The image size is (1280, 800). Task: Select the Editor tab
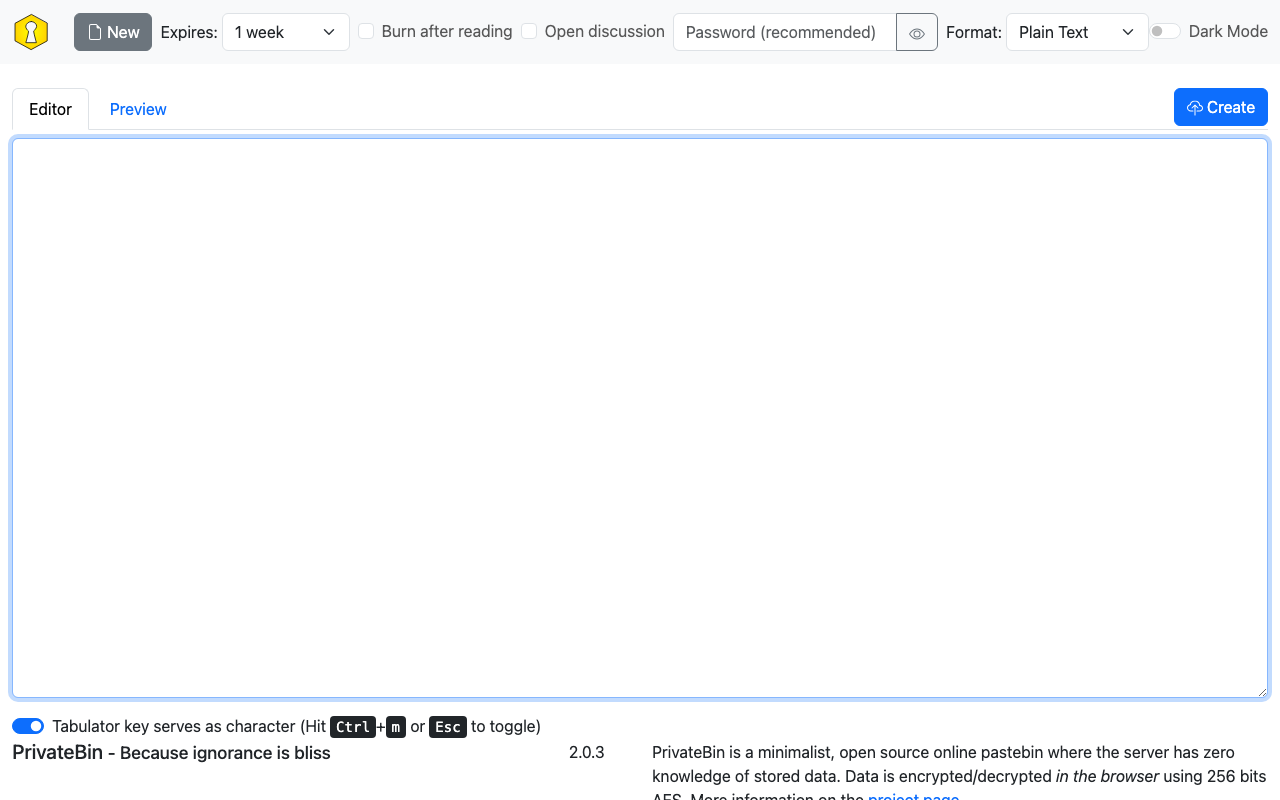(50, 108)
